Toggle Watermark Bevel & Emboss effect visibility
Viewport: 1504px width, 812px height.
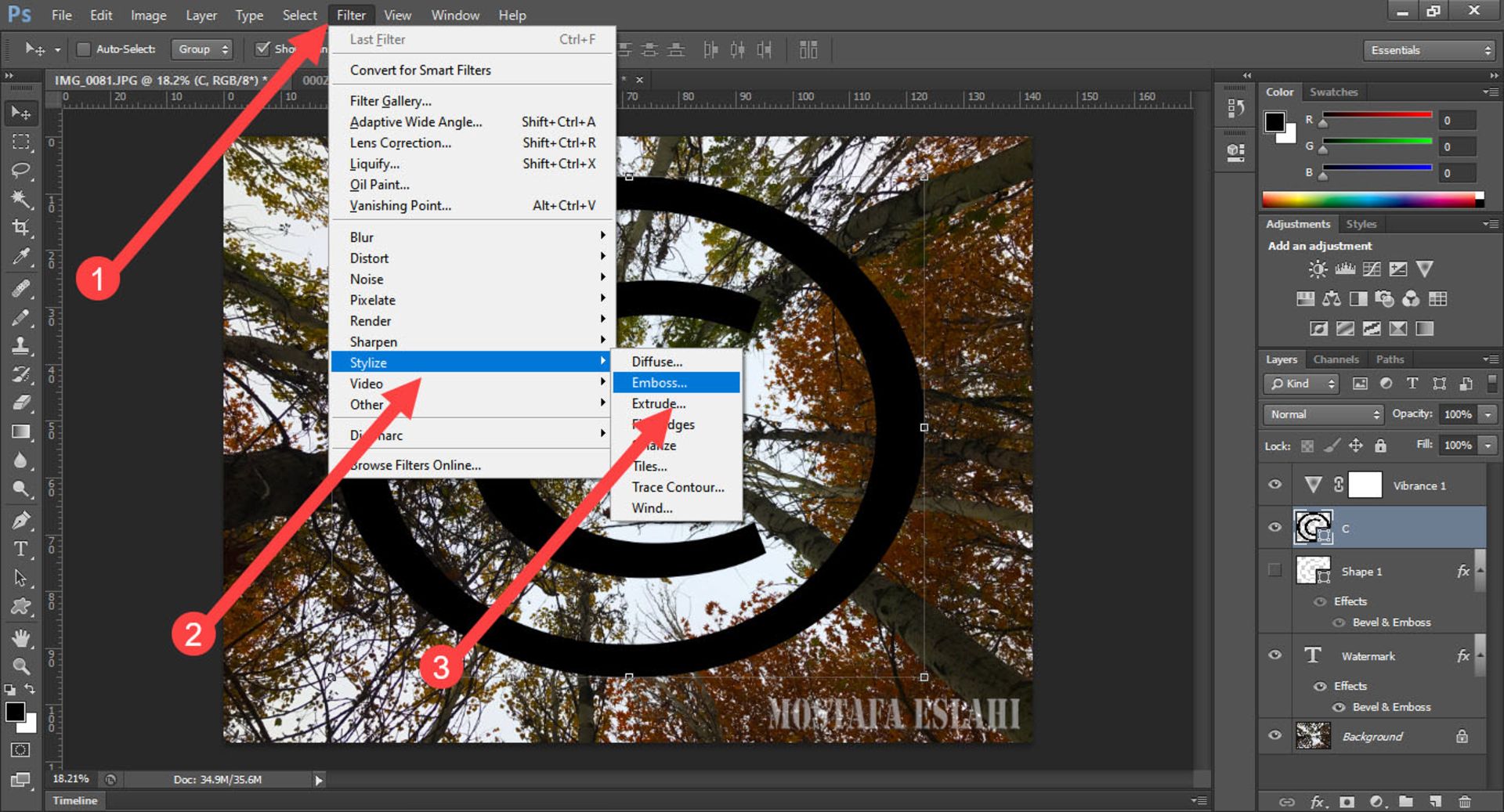point(1339,707)
